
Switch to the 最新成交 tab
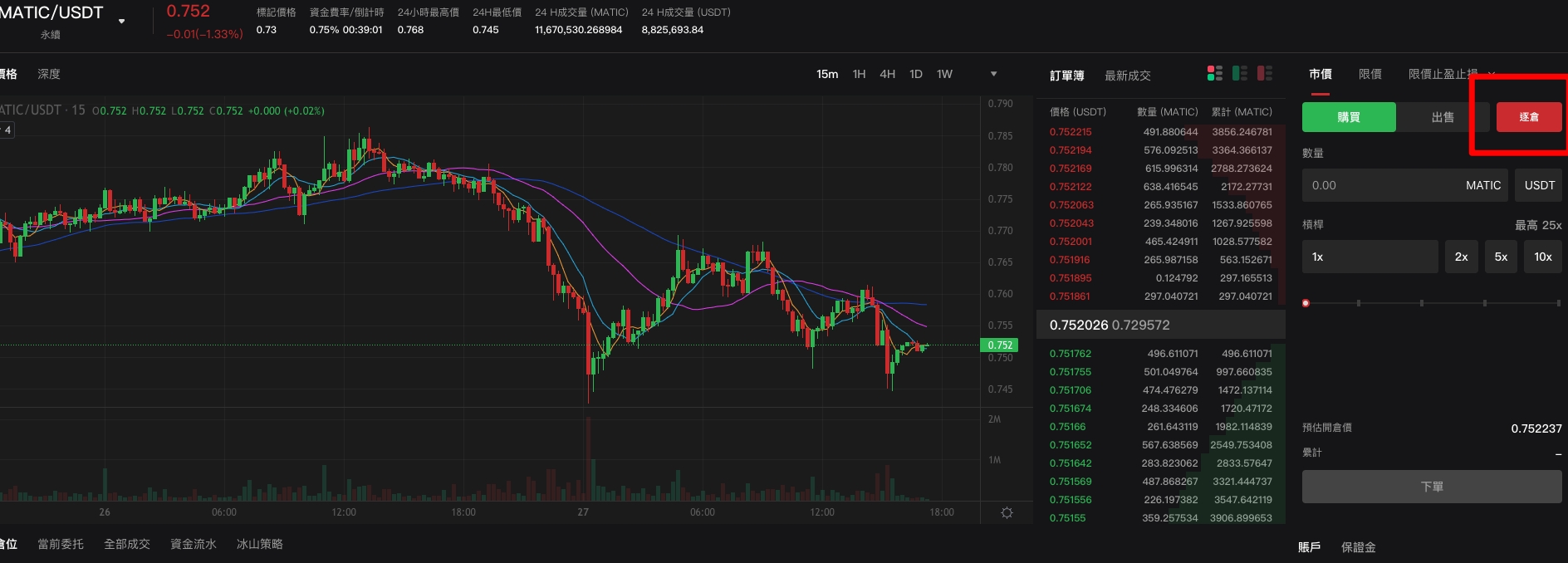point(1127,76)
